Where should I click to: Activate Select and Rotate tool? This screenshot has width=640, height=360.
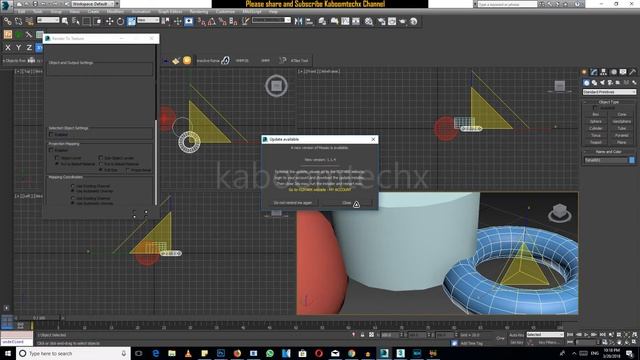click(x=120, y=21)
